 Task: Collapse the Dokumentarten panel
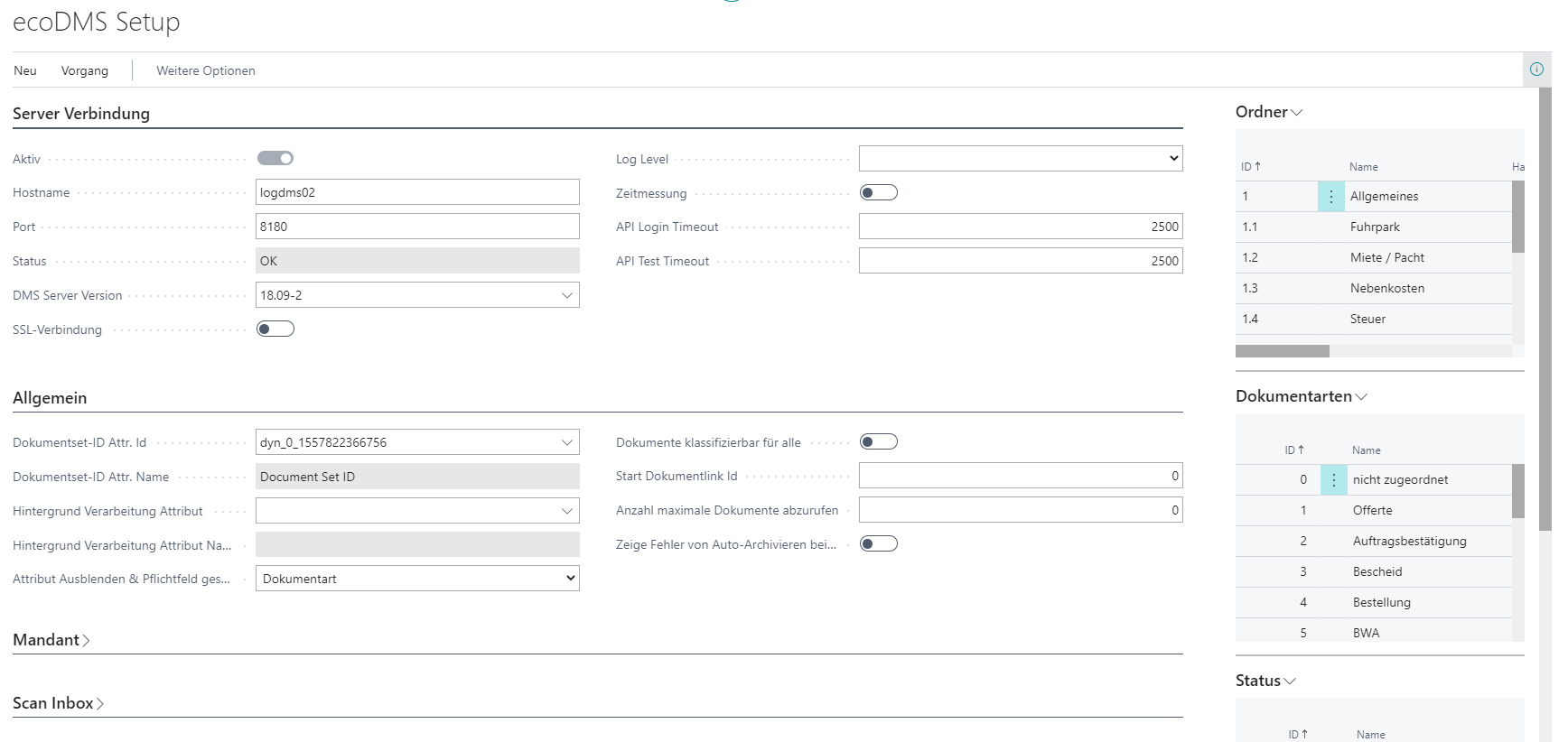[x=1302, y=396]
